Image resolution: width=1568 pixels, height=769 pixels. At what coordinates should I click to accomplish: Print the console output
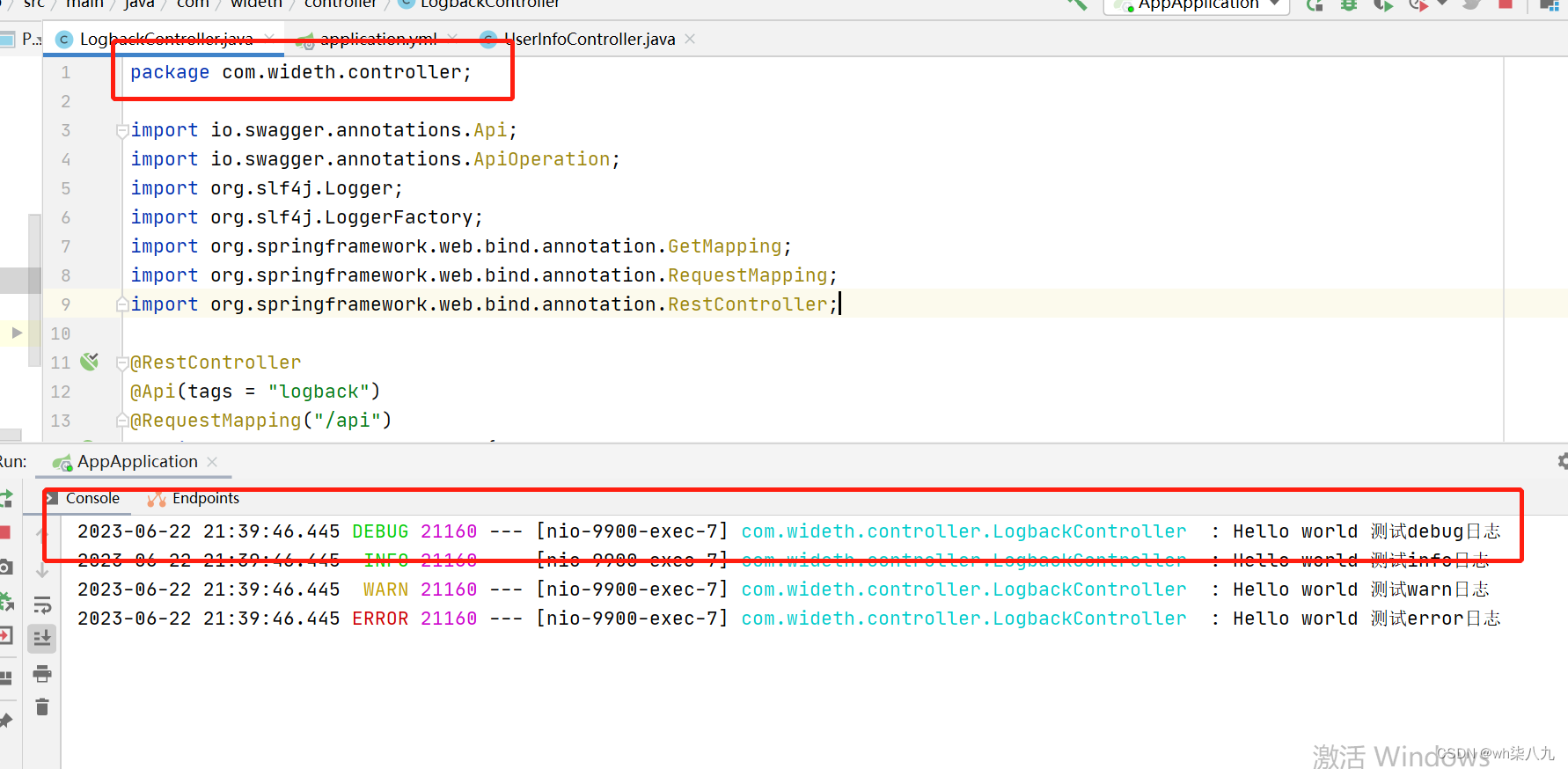(41, 674)
